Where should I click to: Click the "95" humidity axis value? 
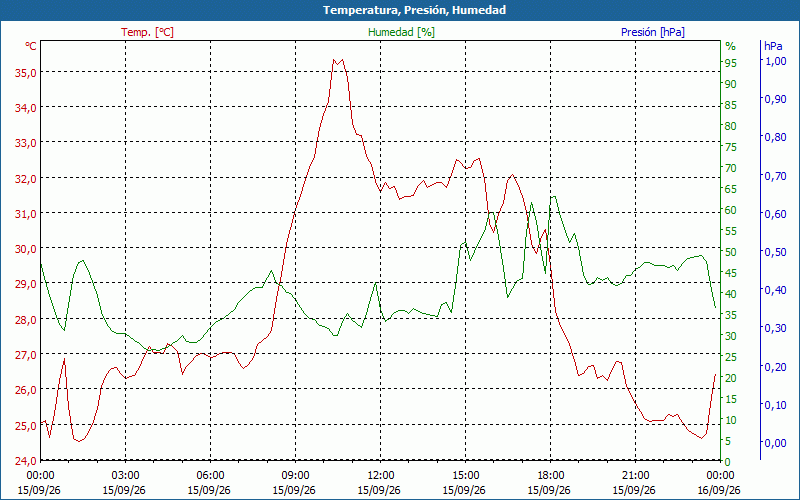click(x=731, y=63)
